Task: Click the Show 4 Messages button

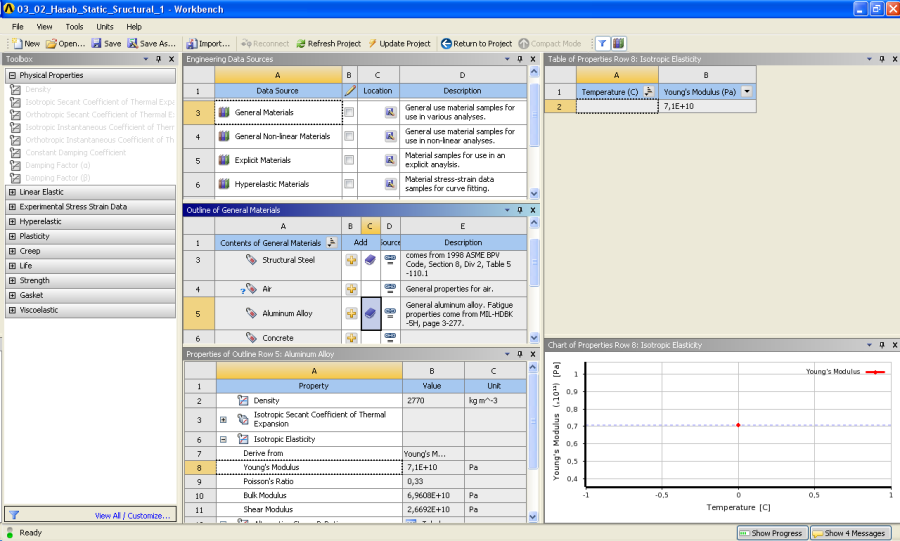Action: (850, 533)
